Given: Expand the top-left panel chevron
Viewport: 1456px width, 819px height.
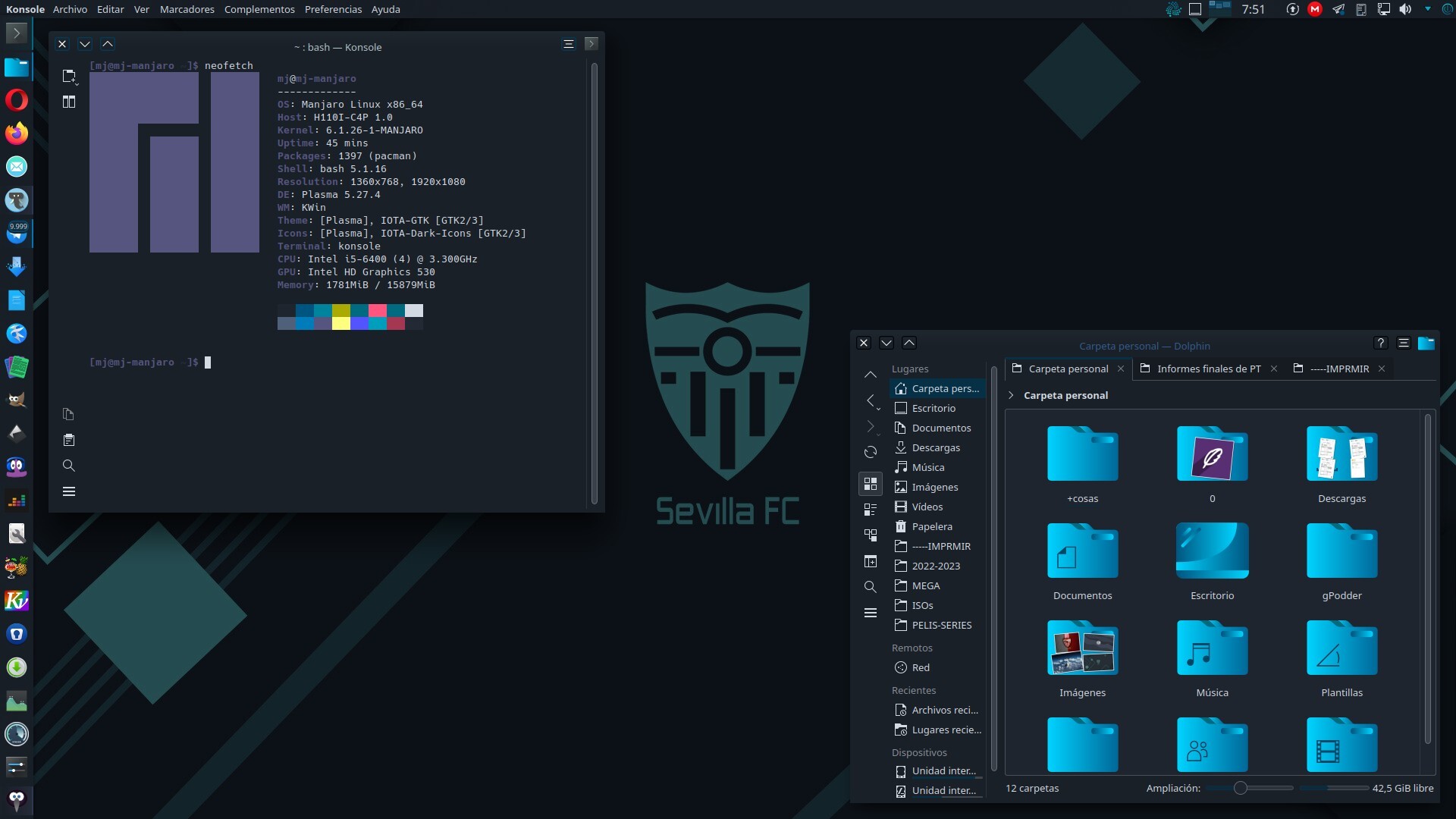Looking at the screenshot, I should coord(16,33).
